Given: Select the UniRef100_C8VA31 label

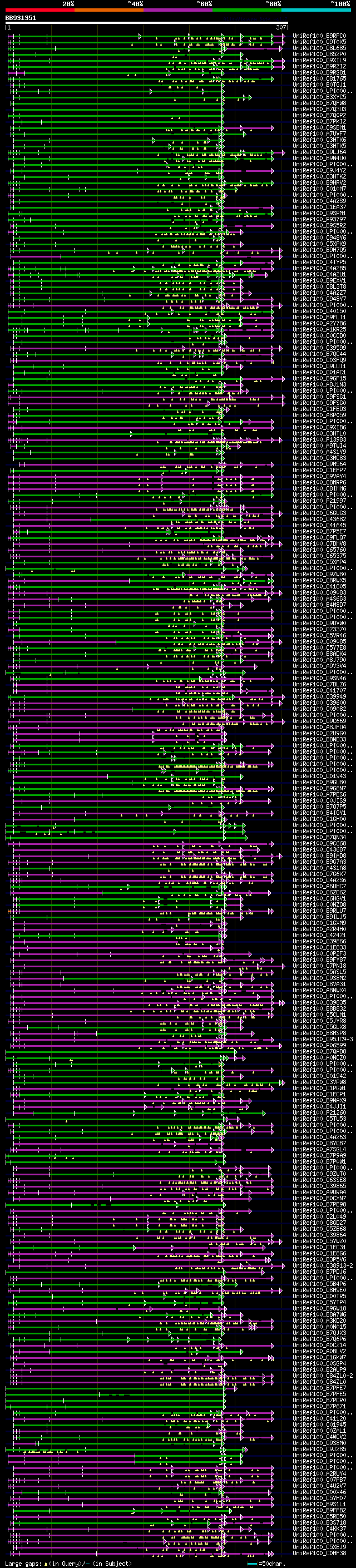Looking at the screenshot, I should click(319, 985).
